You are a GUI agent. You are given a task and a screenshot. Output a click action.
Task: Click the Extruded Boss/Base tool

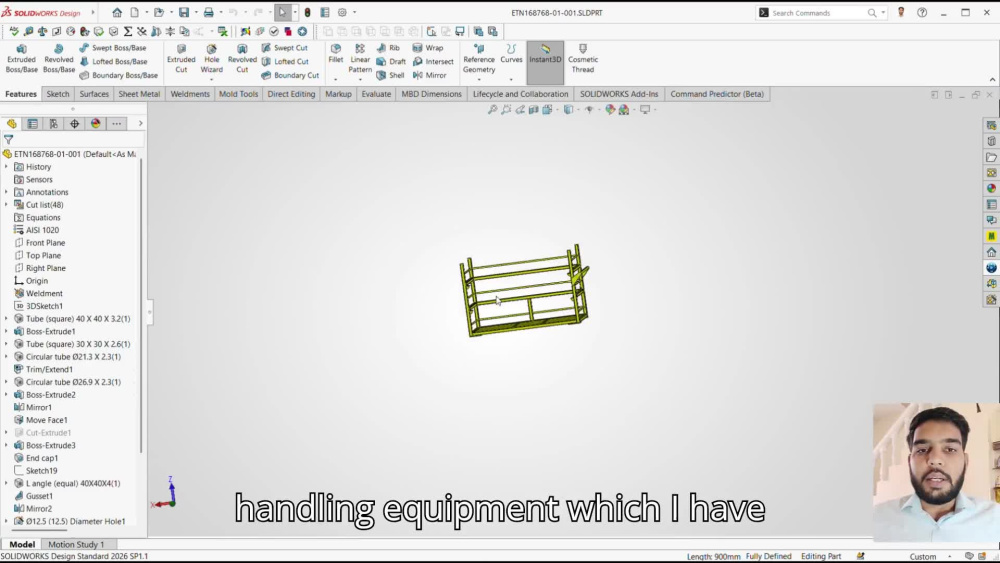21,59
